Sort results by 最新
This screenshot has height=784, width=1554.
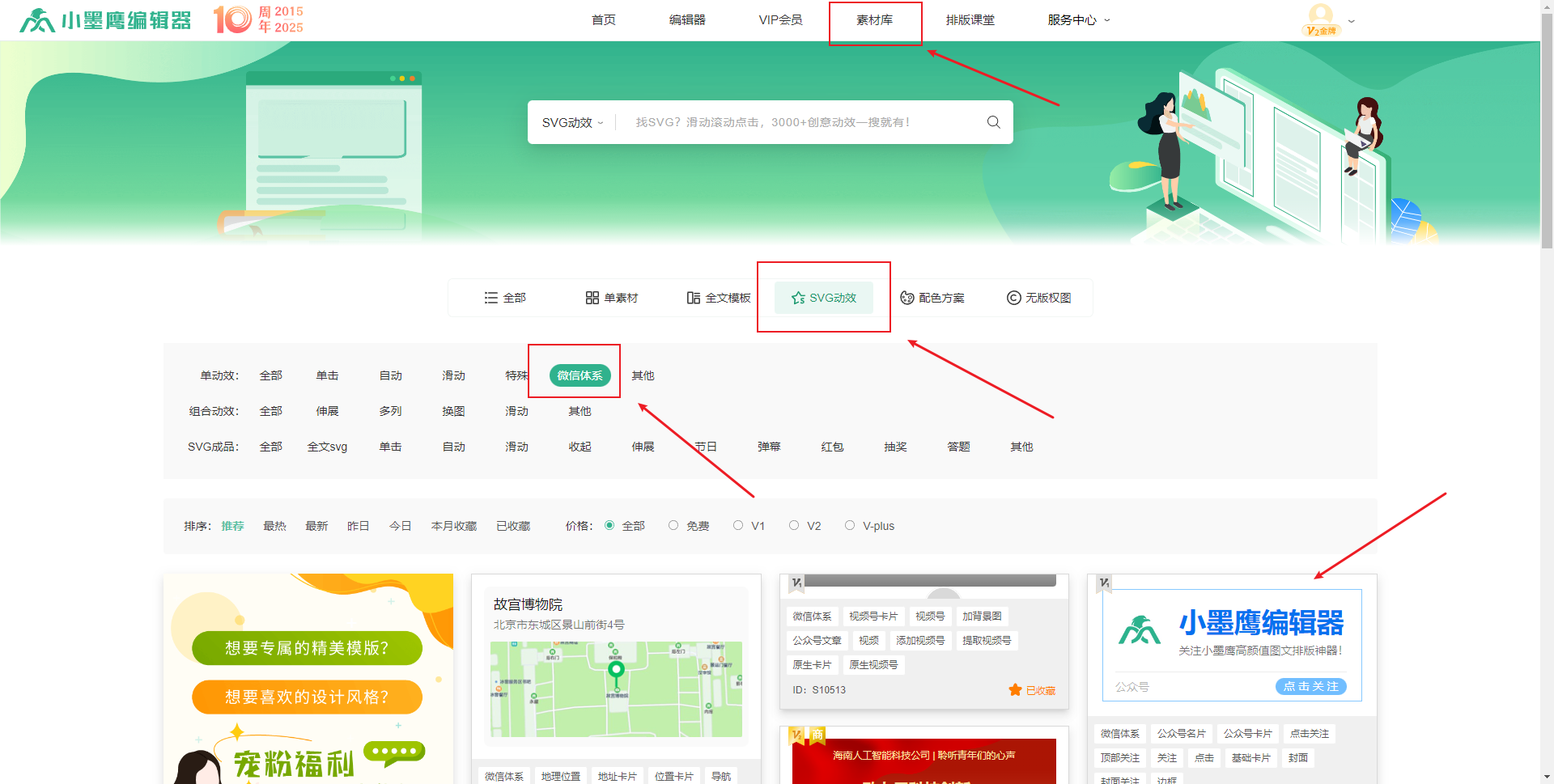point(316,526)
